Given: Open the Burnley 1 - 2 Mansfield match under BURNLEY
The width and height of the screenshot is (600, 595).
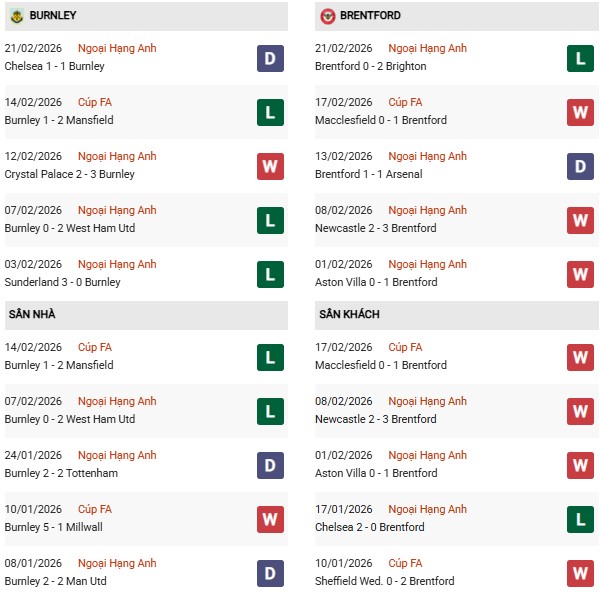Looking at the screenshot, I should pos(59,120).
